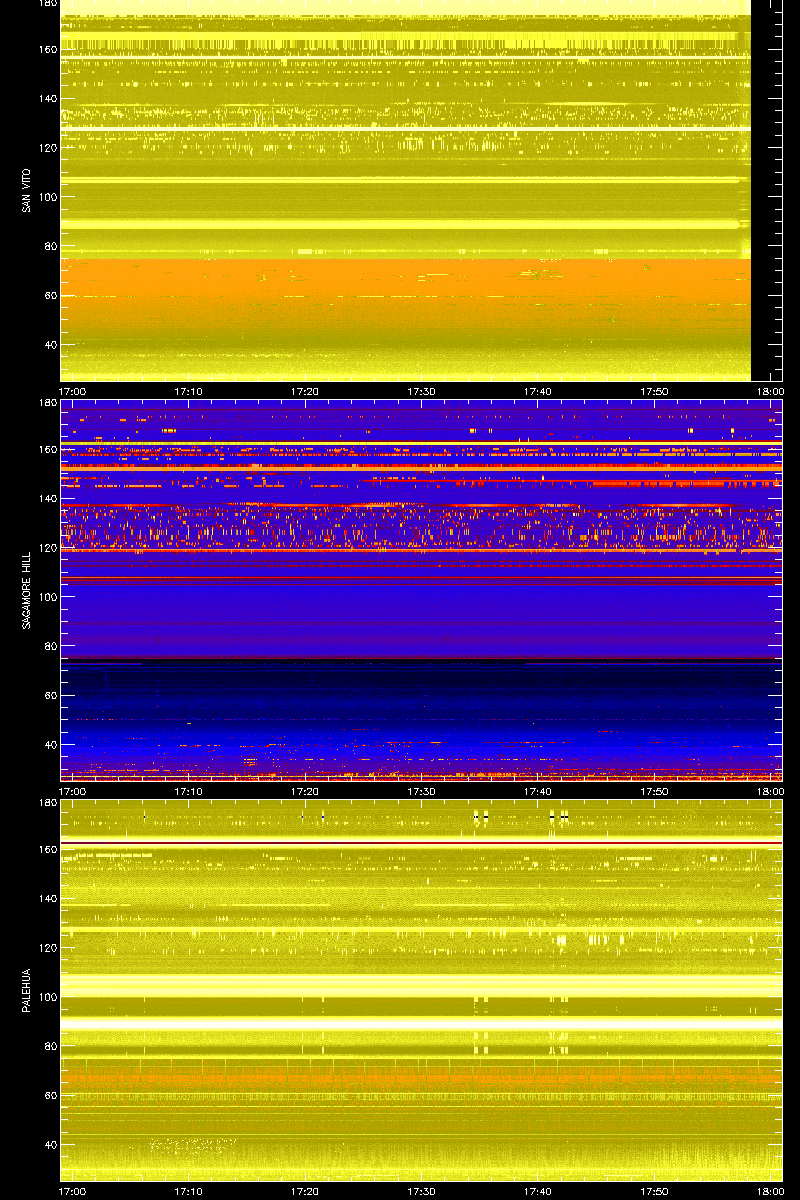This screenshot has width=800, height=1200.
Task: Select 17:20 tick under San Vito panel
Action: pos(305,391)
